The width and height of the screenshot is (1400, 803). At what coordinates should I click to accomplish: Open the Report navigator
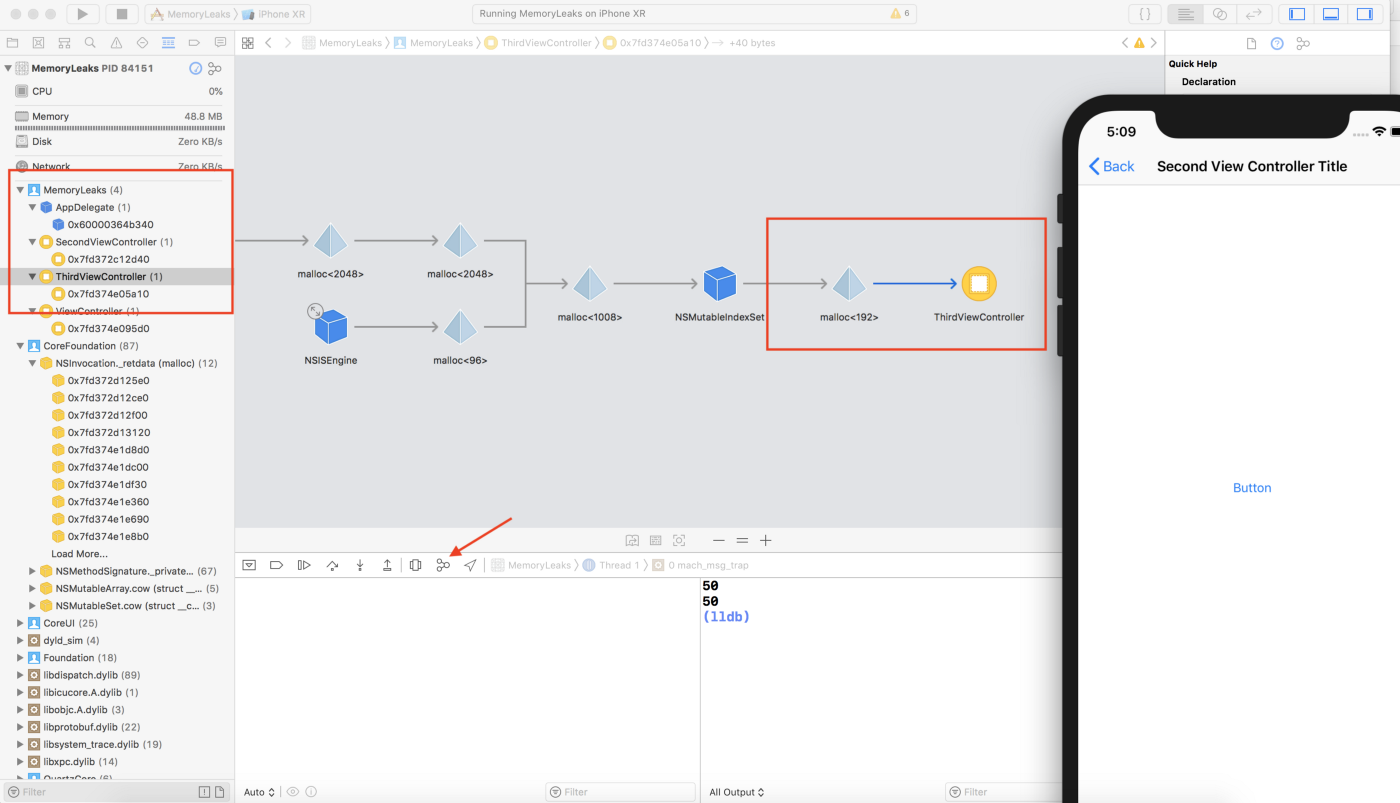coord(220,43)
